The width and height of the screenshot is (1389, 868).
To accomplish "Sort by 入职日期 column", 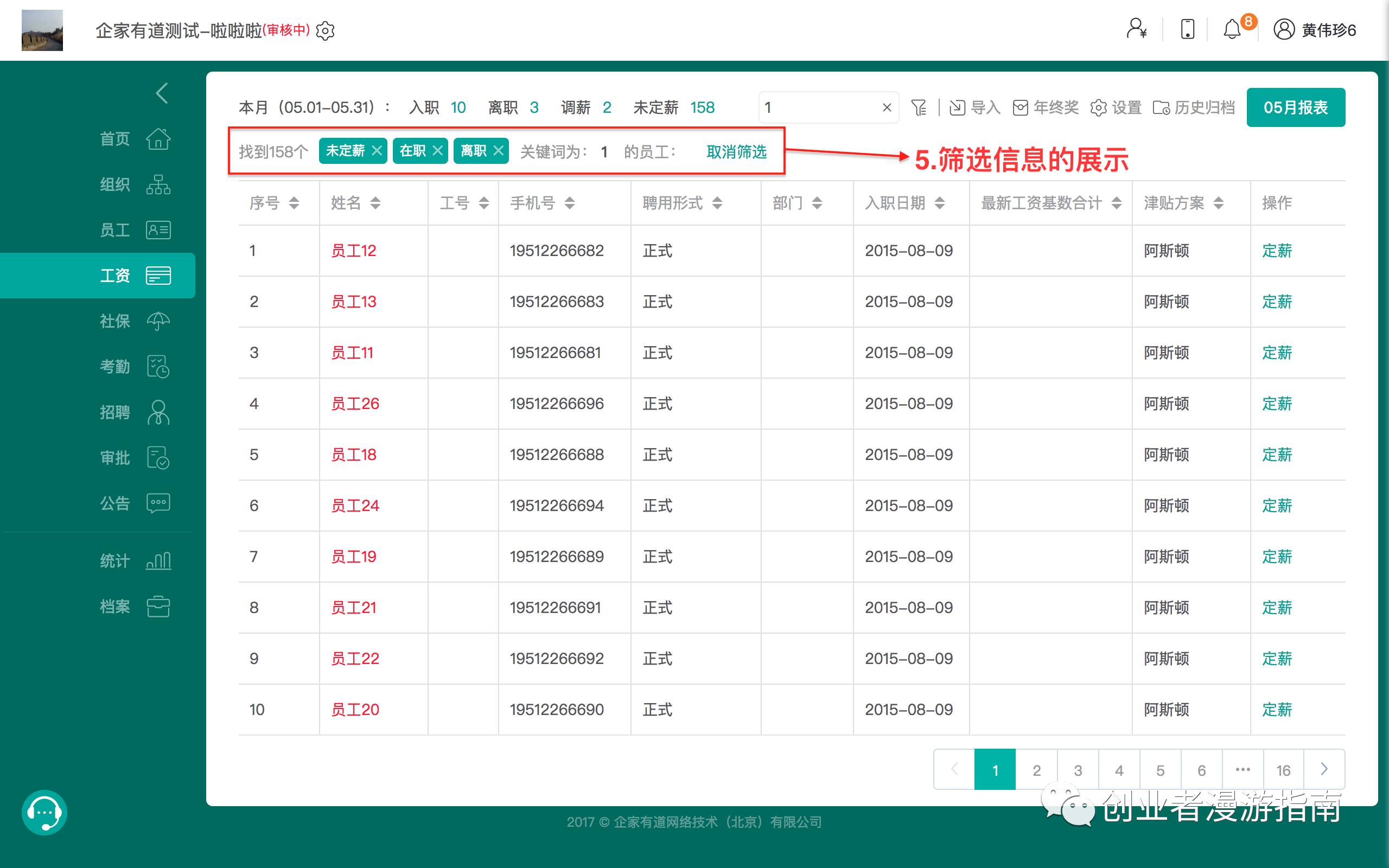I will click(940, 203).
